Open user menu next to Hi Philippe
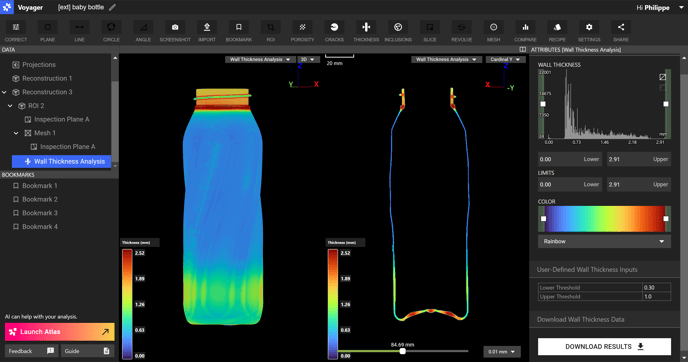 [681, 8]
